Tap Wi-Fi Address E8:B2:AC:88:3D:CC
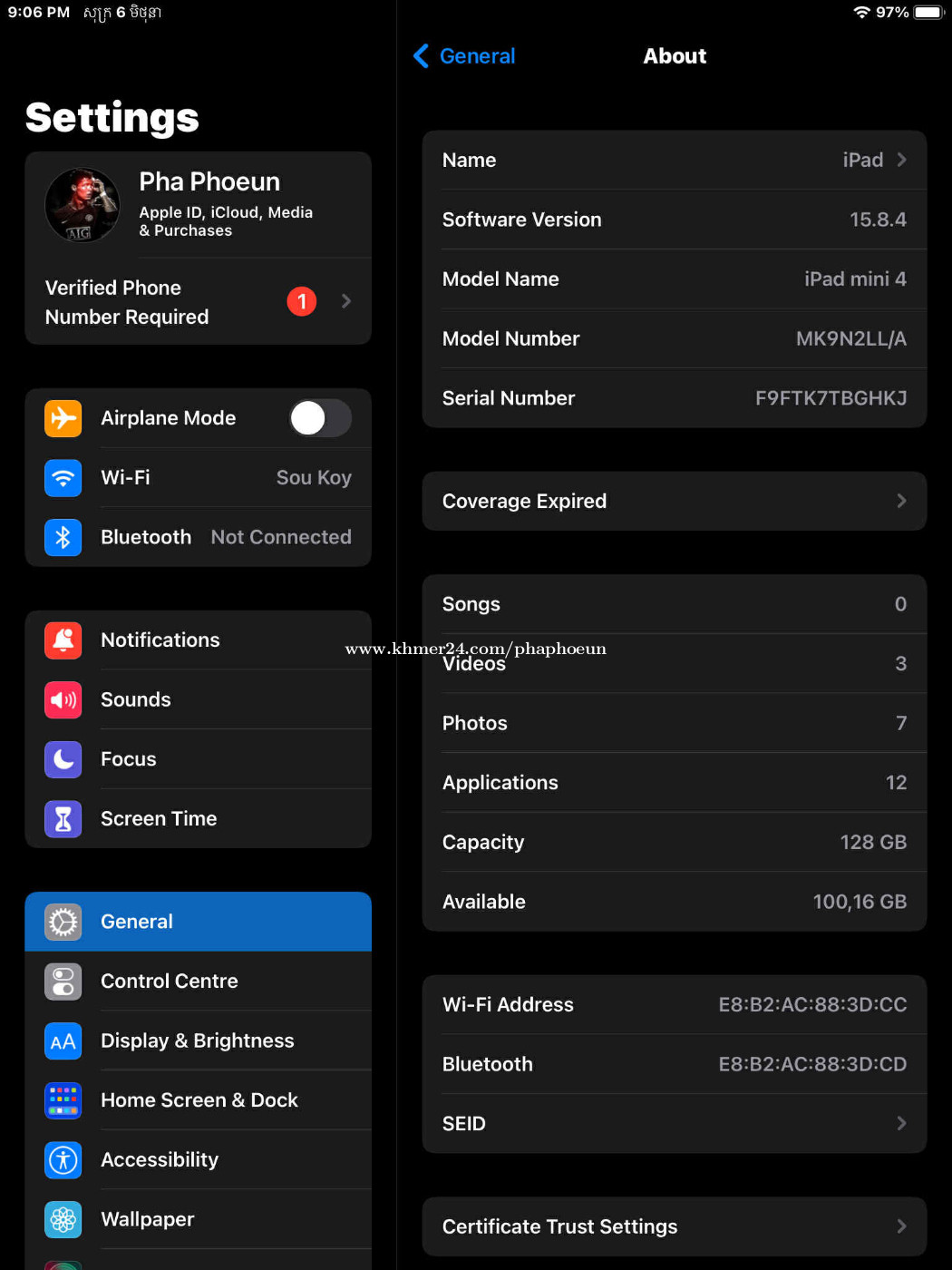Screen dimensions: 952x1270 tap(812, 1005)
